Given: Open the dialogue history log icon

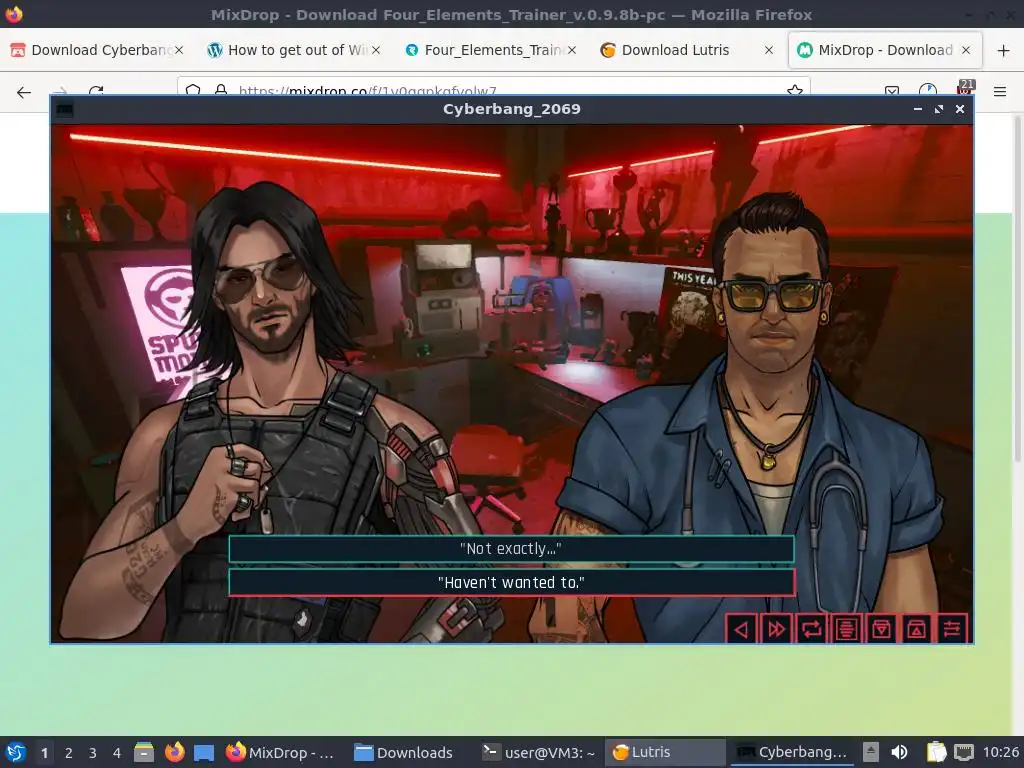Looking at the screenshot, I should pos(846,629).
